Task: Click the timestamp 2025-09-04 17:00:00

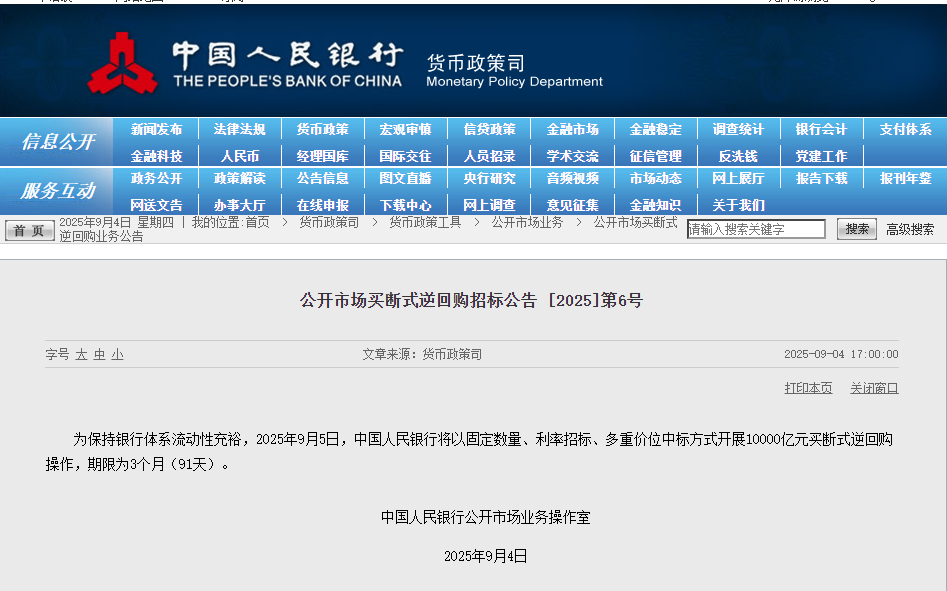Action: pyautogui.click(x=841, y=354)
